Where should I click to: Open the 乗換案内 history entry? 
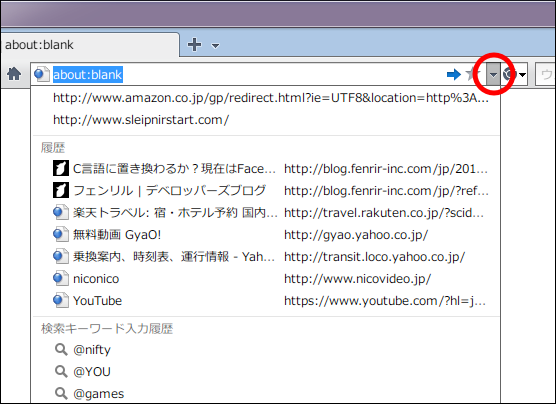click(x=266, y=256)
